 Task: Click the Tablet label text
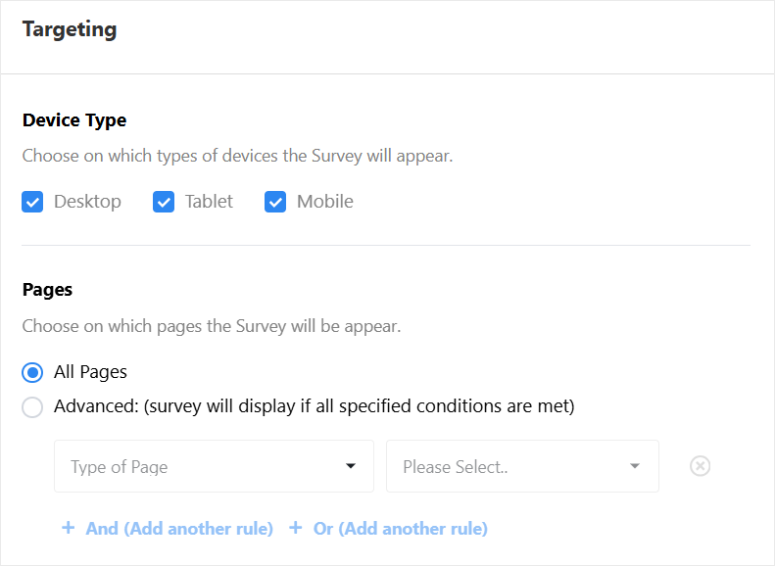[208, 202]
